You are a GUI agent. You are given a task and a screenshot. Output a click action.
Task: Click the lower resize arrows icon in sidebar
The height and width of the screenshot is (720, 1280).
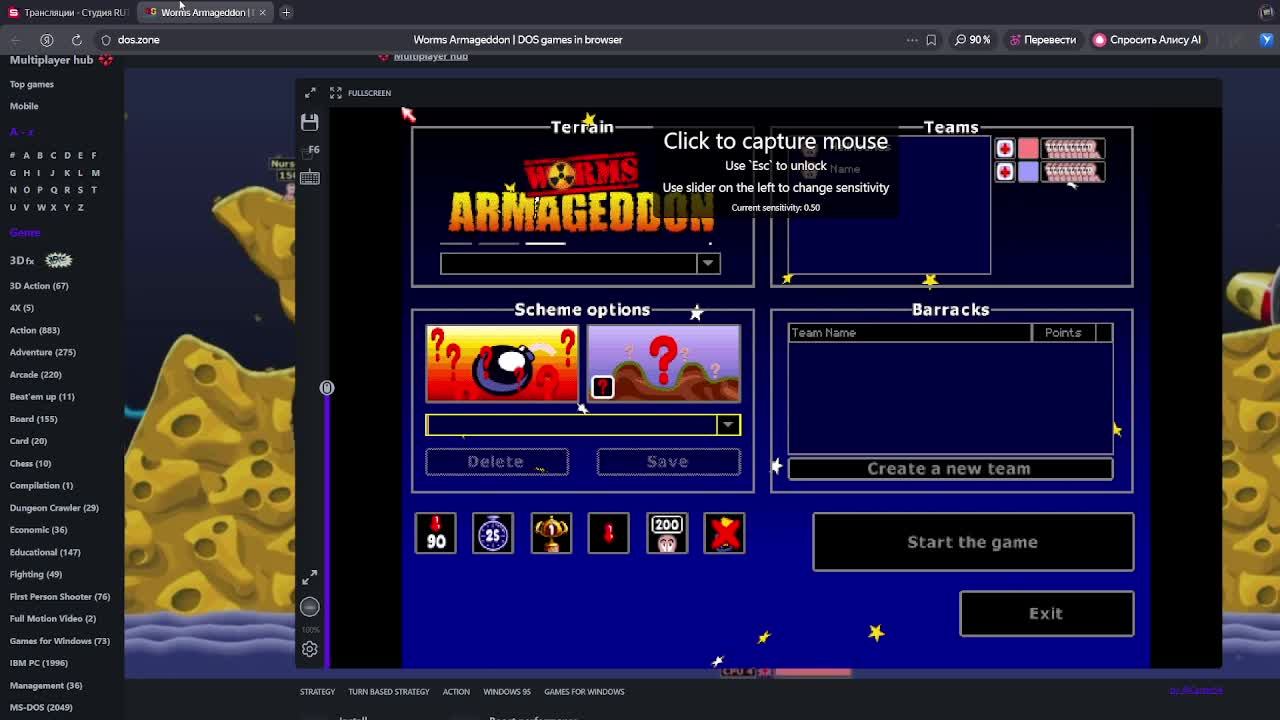coord(309,578)
